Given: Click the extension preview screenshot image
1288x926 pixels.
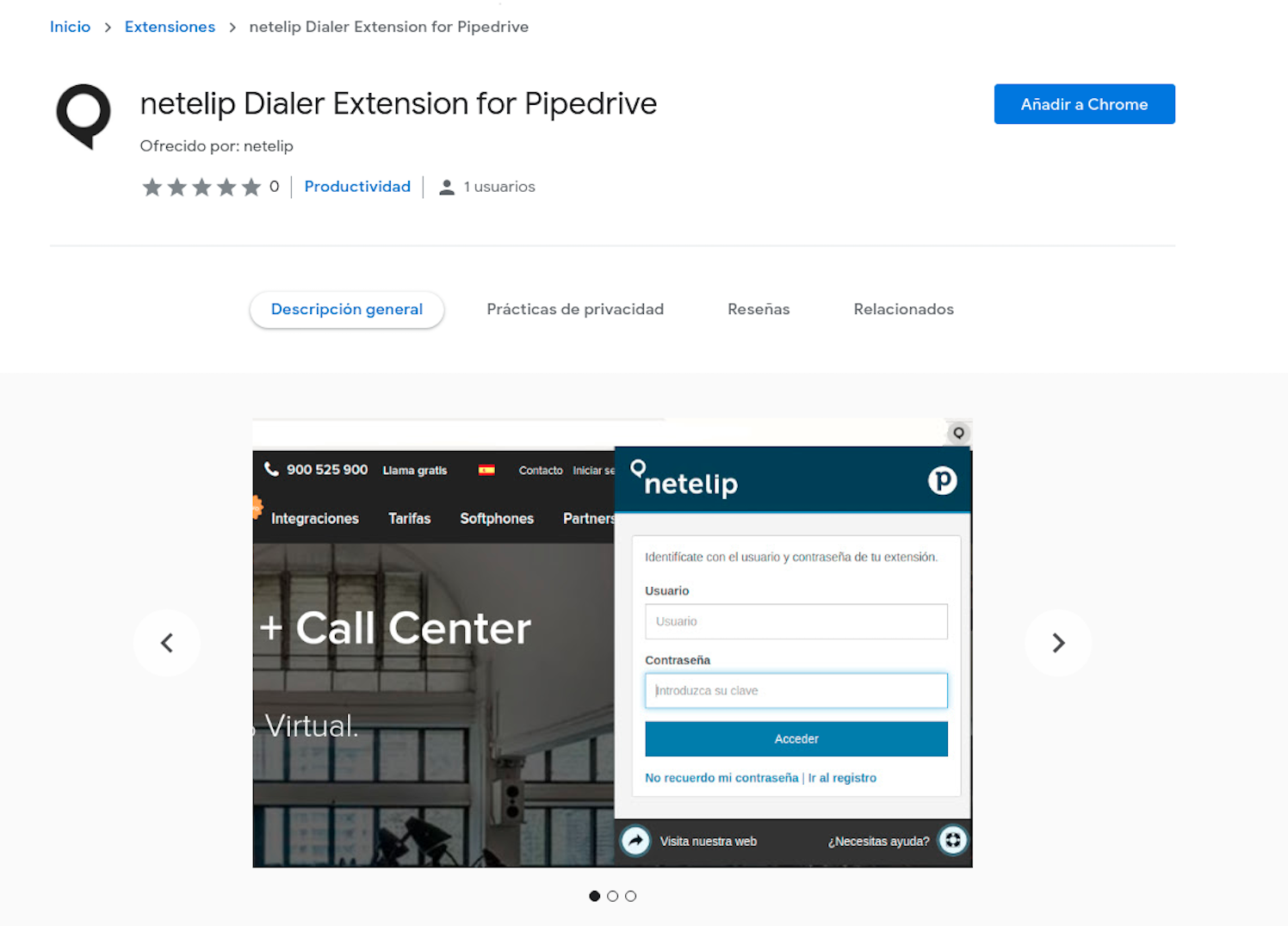Looking at the screenshot, I should tap(612, 643).
